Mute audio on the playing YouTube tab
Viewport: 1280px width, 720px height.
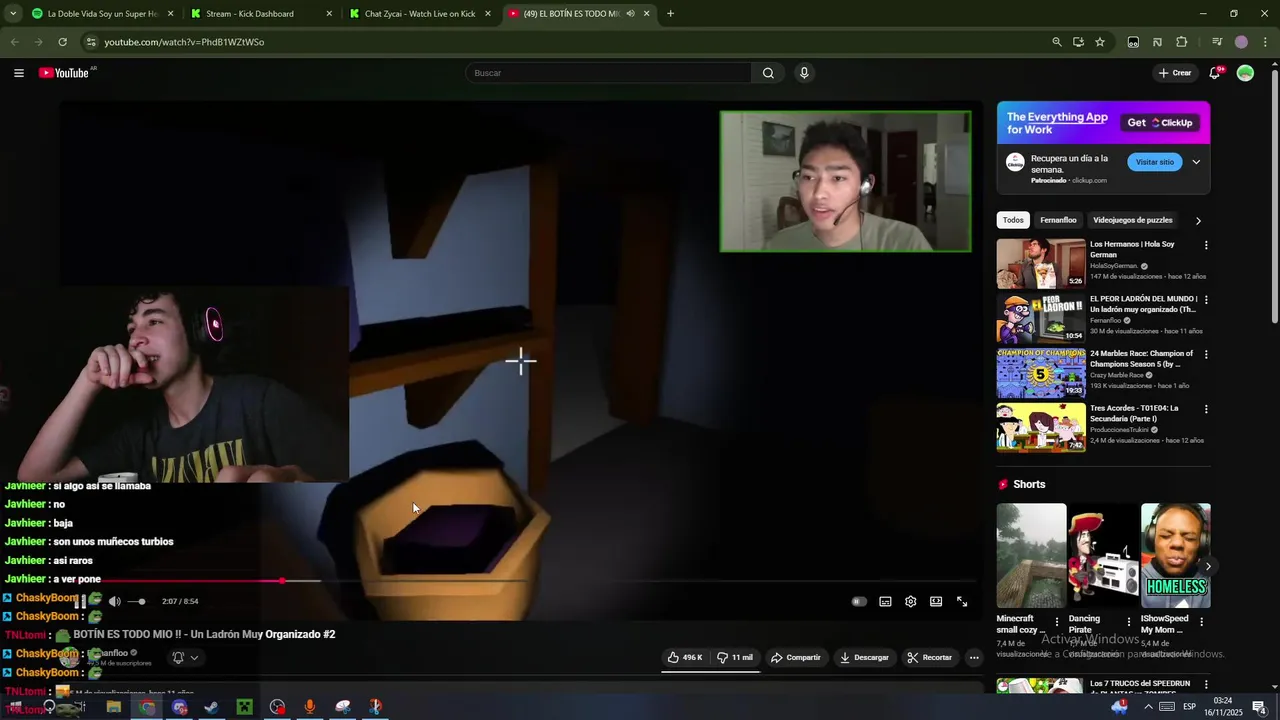(x=631, y=14)
